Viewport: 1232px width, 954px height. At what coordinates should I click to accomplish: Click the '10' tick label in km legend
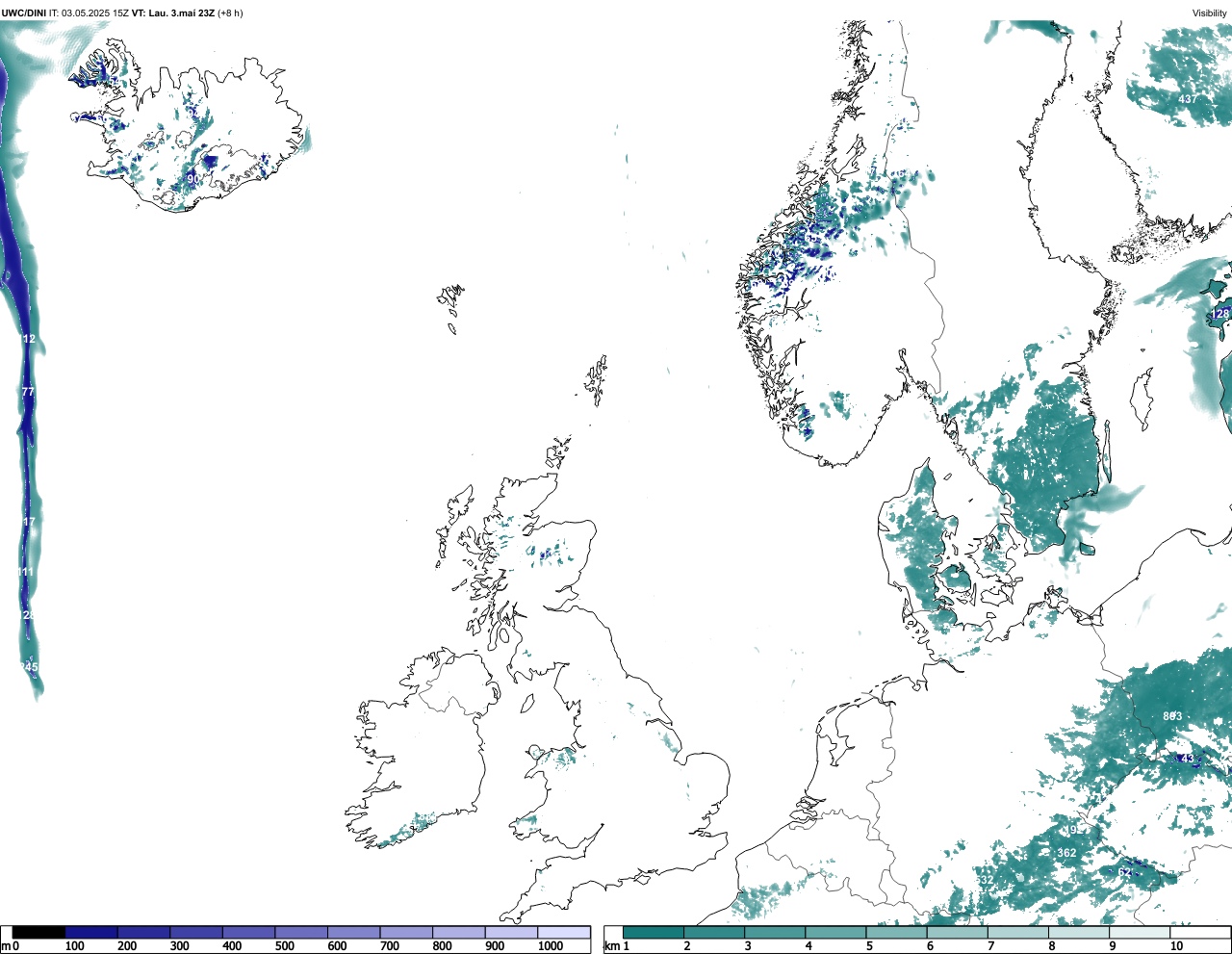point(1176,946)
